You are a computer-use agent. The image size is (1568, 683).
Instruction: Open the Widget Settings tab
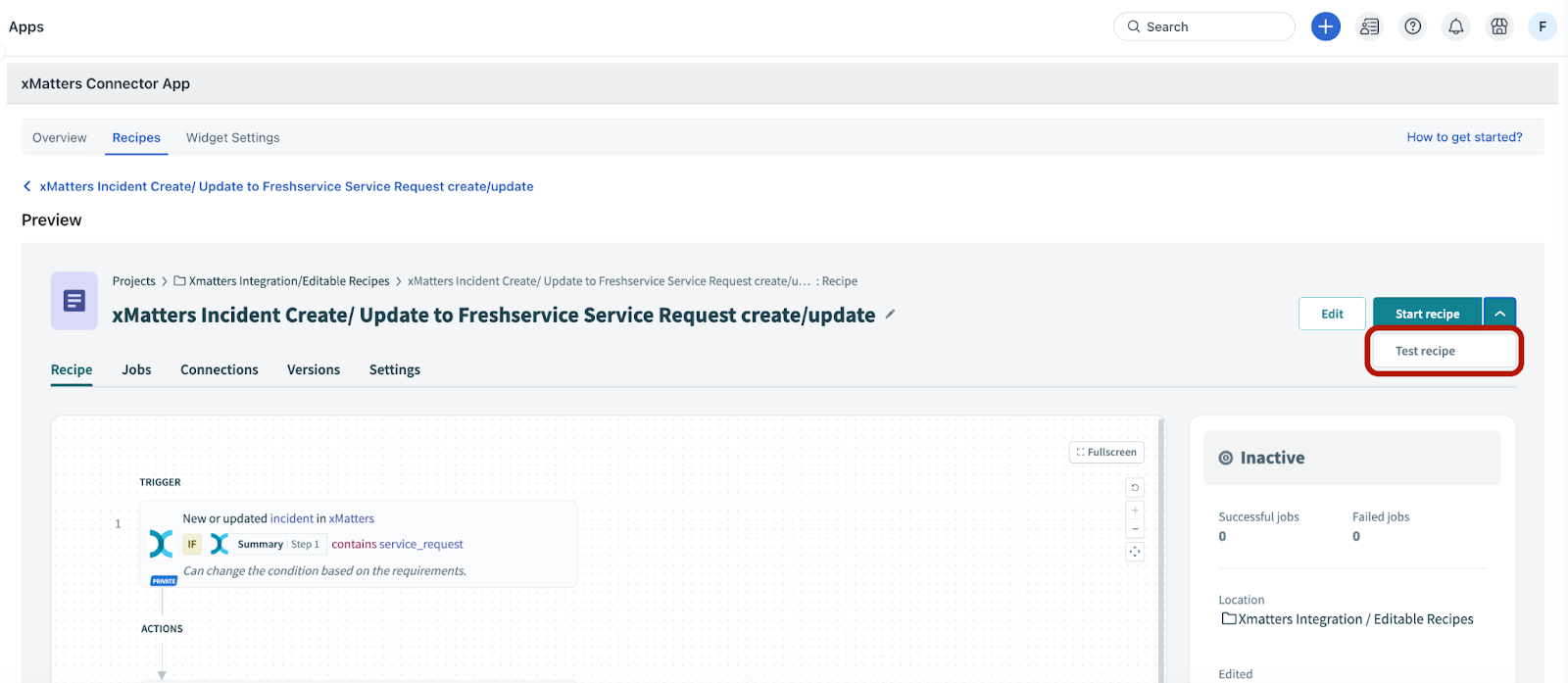coord(233,138)
